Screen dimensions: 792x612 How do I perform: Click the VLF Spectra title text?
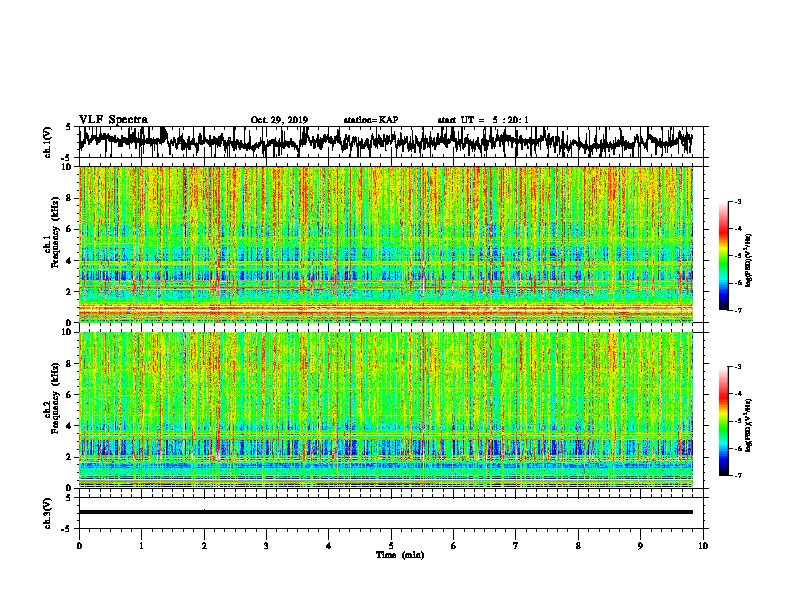113,120
